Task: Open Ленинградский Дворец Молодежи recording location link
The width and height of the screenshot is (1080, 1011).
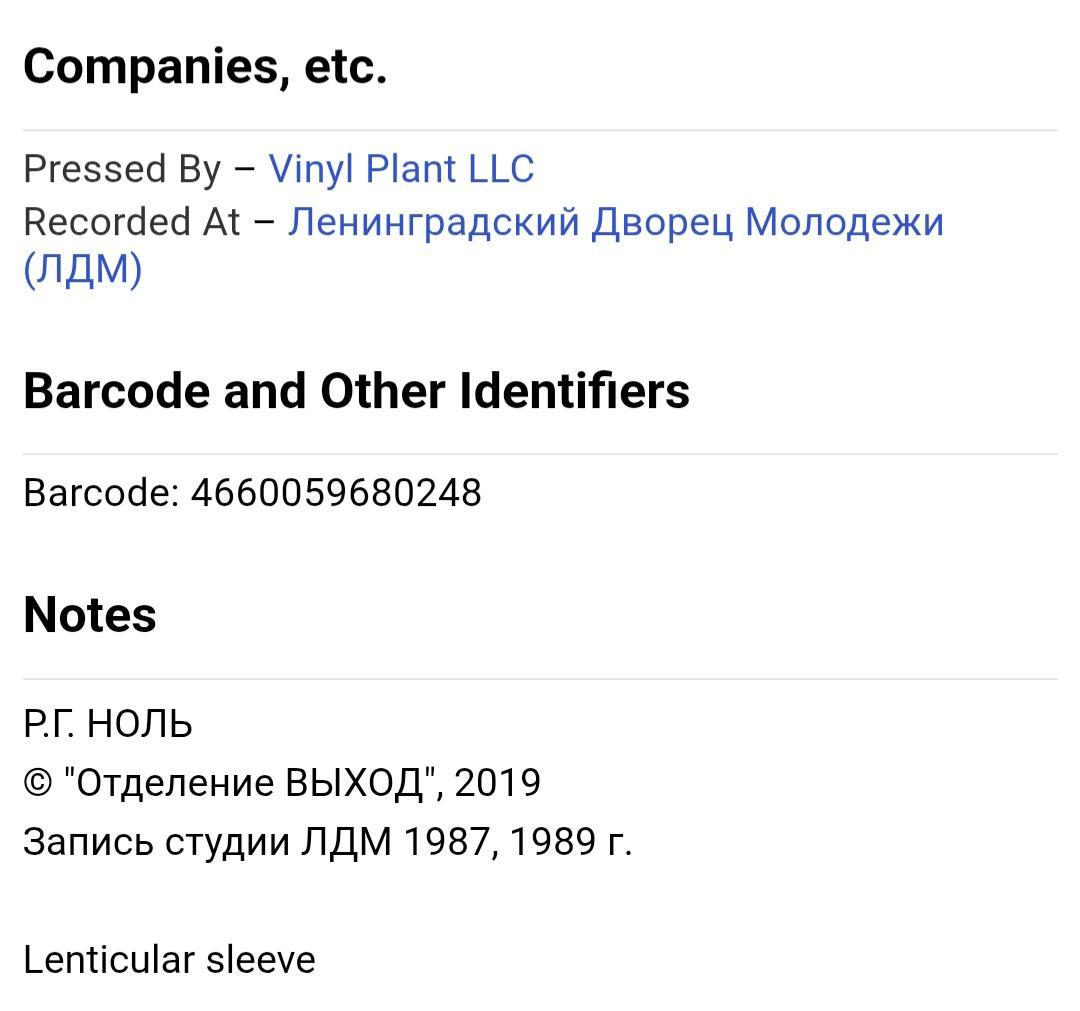Action: (615, 222)
